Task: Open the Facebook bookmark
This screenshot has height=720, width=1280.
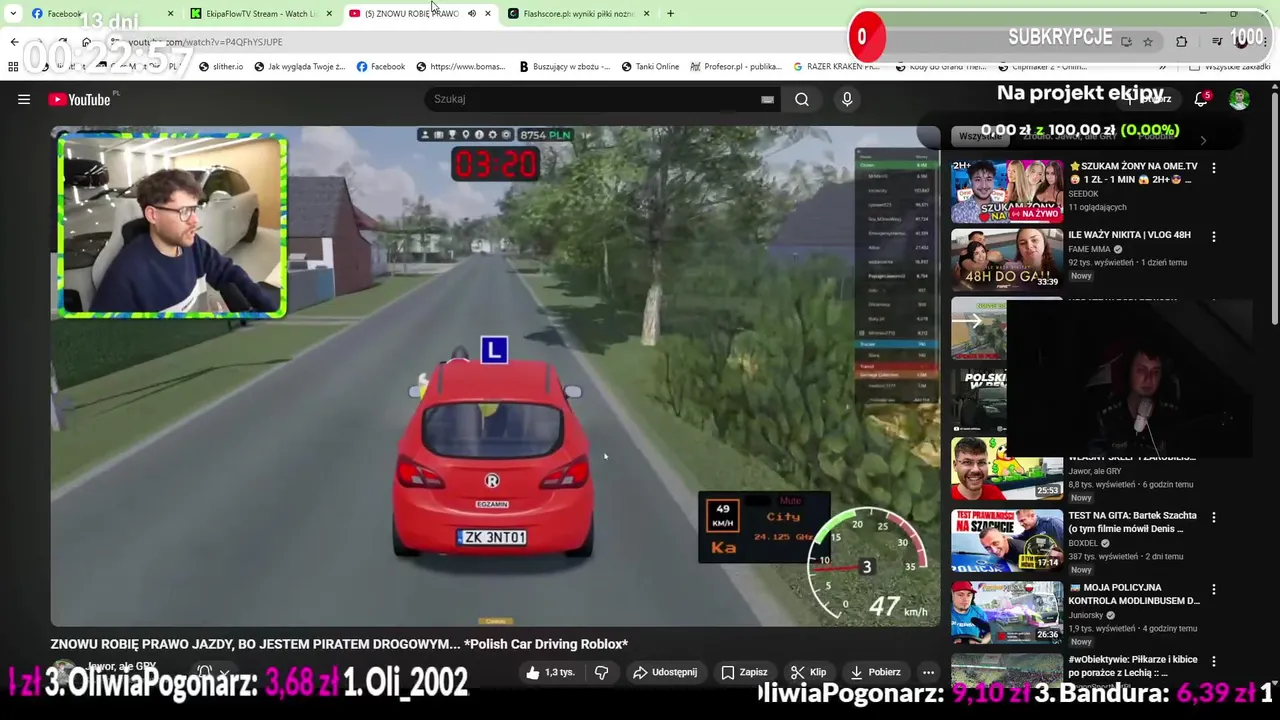Action: pos(381,67)
